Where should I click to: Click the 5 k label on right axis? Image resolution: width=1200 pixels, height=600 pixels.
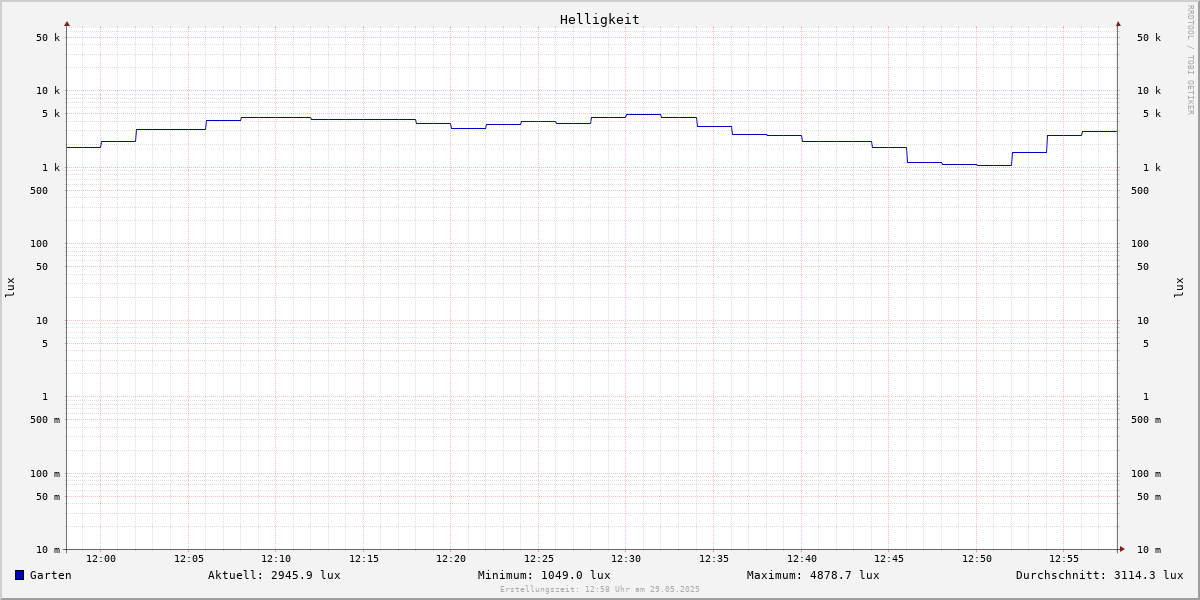point(1152,114)
